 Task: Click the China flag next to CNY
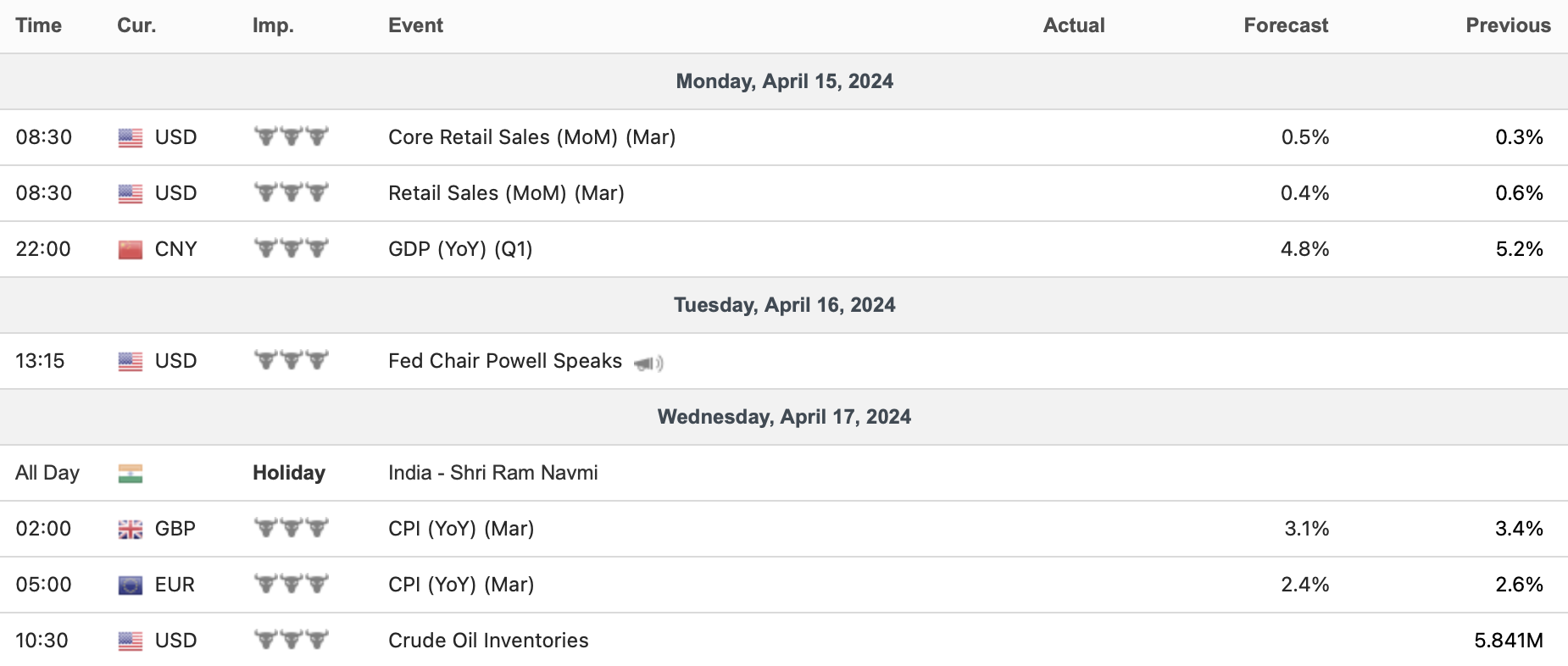click(x=131, y=250)
